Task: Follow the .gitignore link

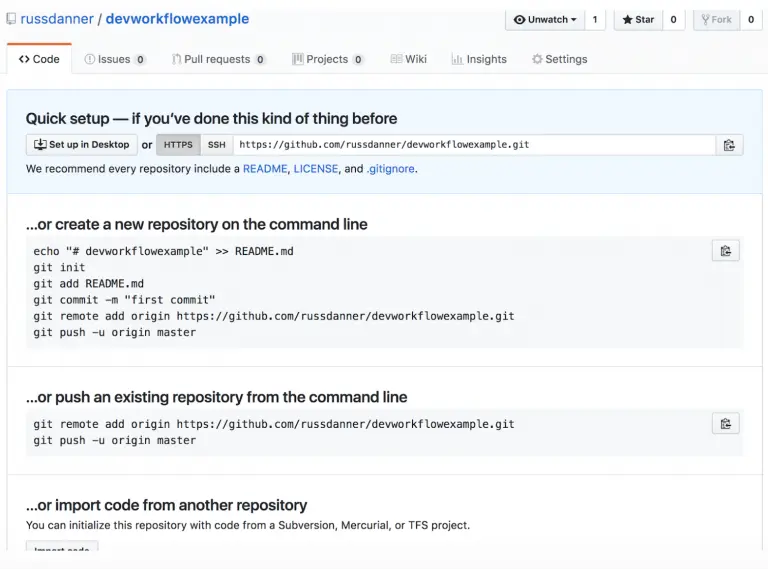Action: (391, 169)
